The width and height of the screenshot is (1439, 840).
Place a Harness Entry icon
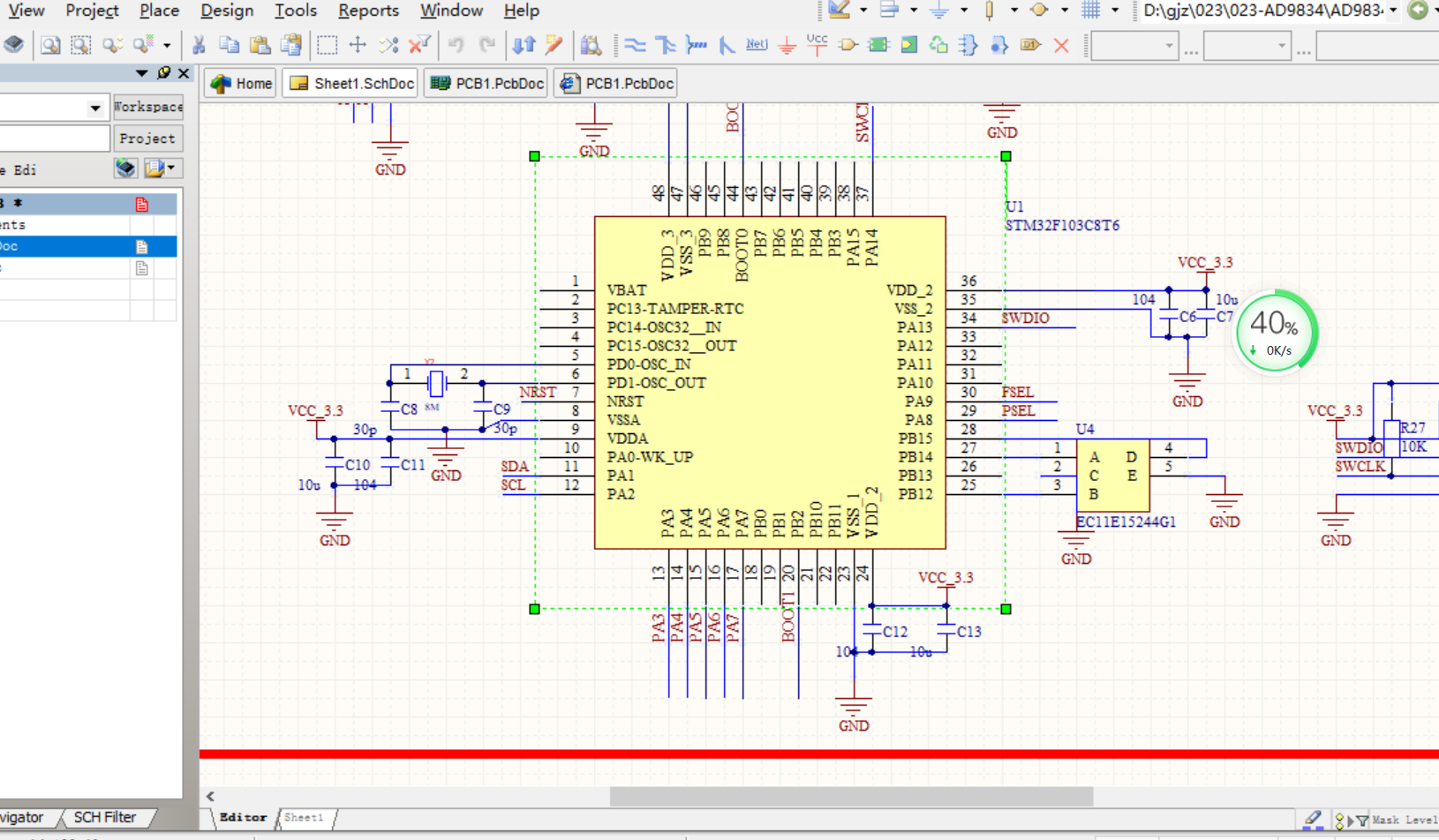[999, 45]
